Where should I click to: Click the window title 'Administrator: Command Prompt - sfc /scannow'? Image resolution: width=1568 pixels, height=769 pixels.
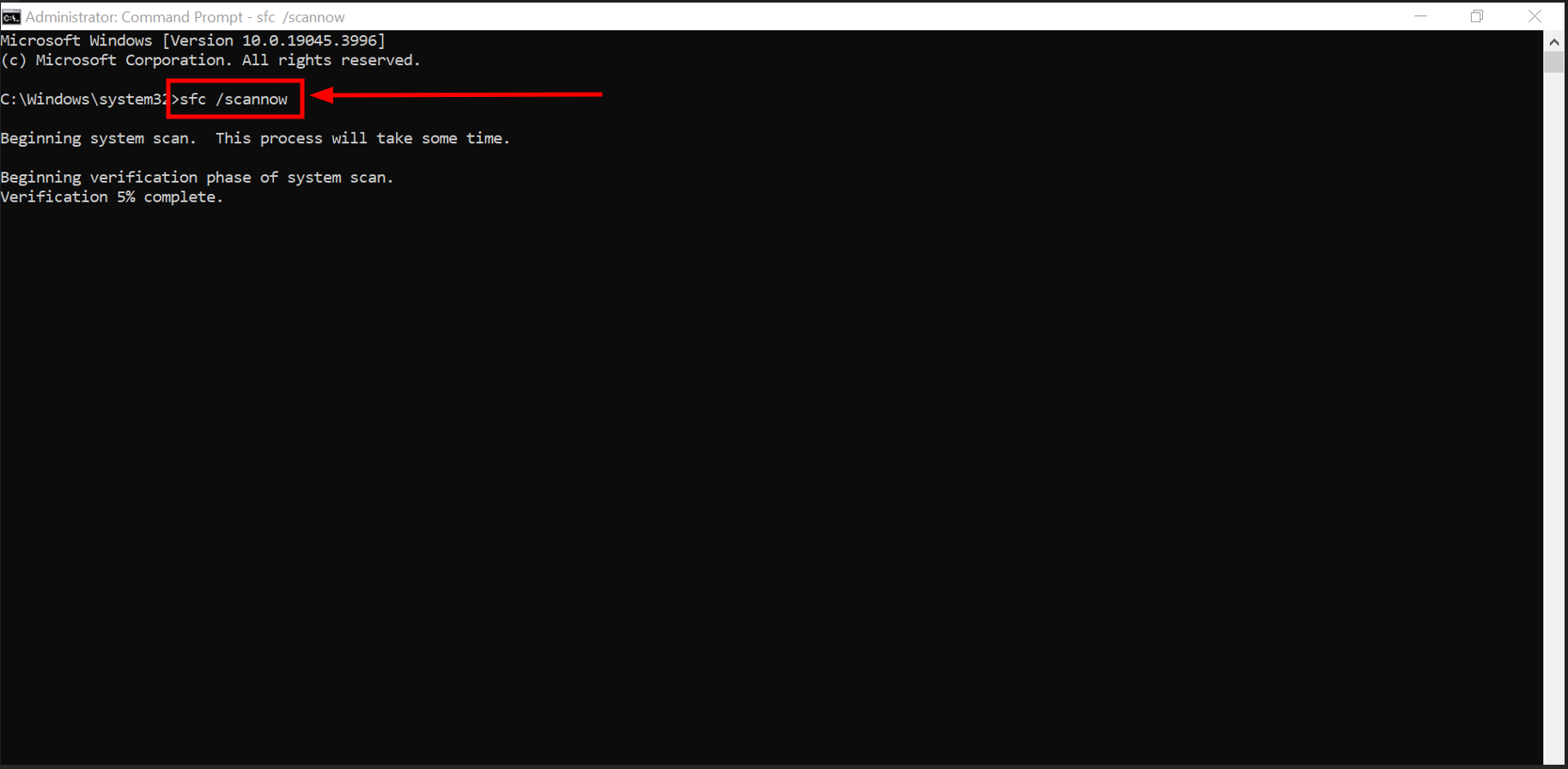click(185, 17)
